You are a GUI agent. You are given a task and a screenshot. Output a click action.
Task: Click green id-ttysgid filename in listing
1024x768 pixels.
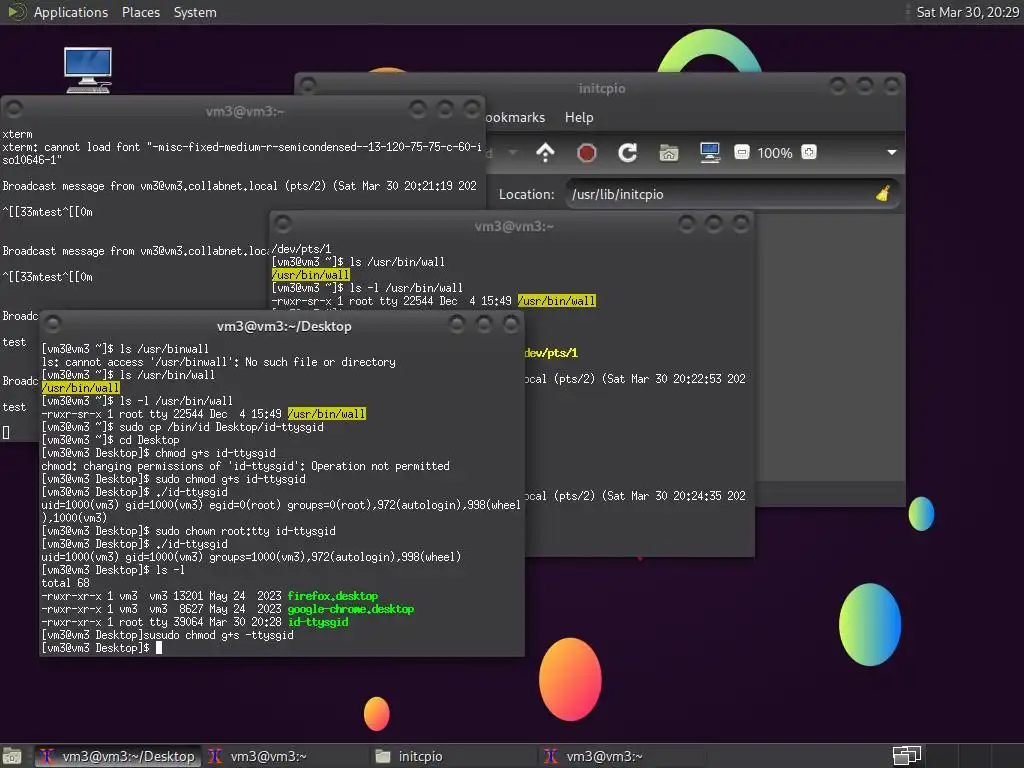(318, 622)
